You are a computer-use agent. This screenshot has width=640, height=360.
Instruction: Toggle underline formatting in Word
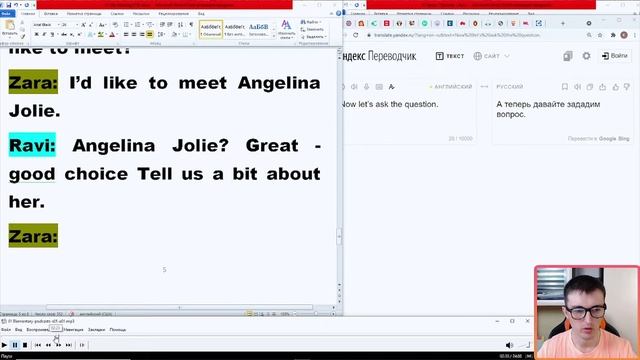52,34
